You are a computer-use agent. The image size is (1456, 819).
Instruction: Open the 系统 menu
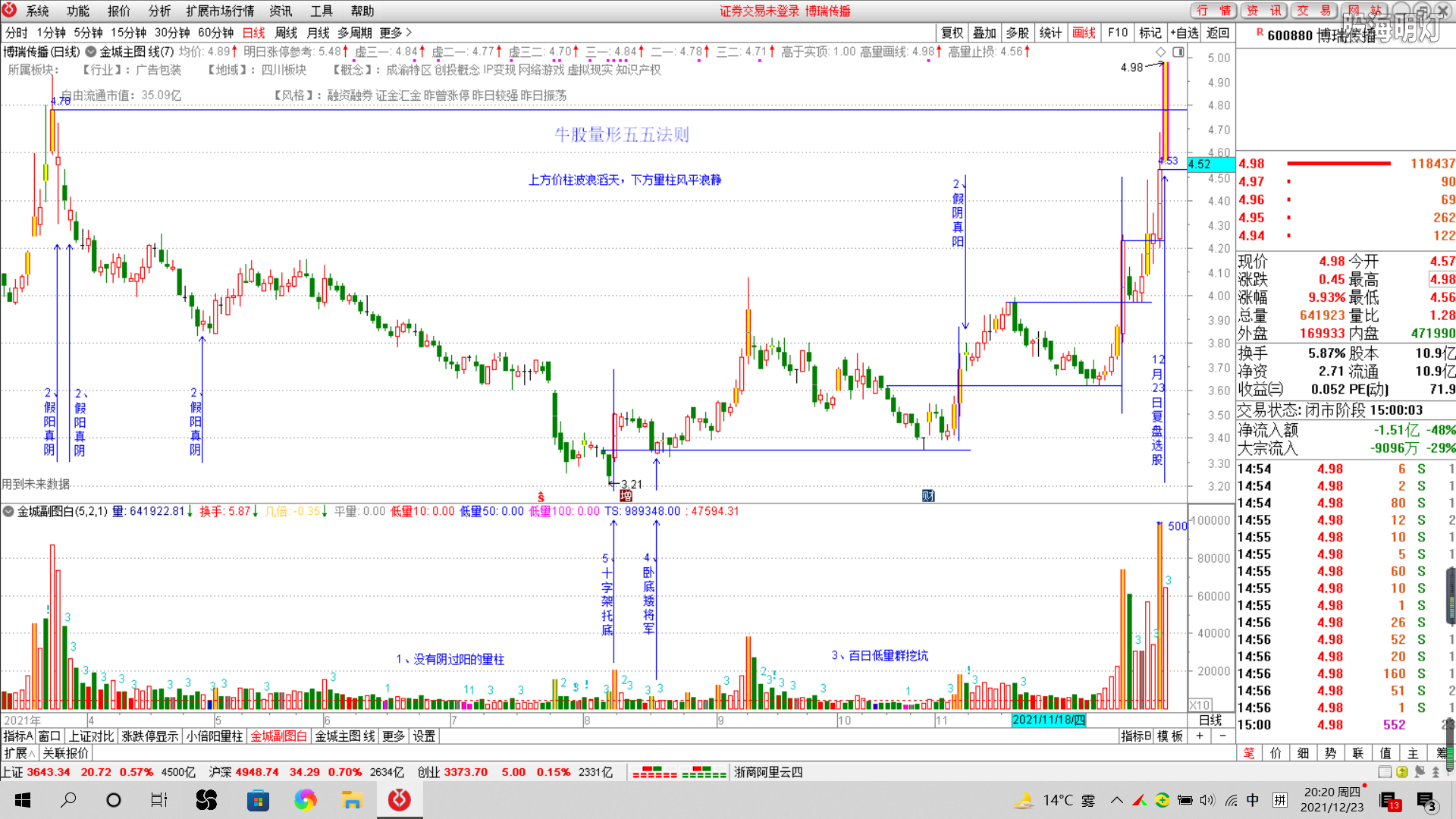coord(37,11)
